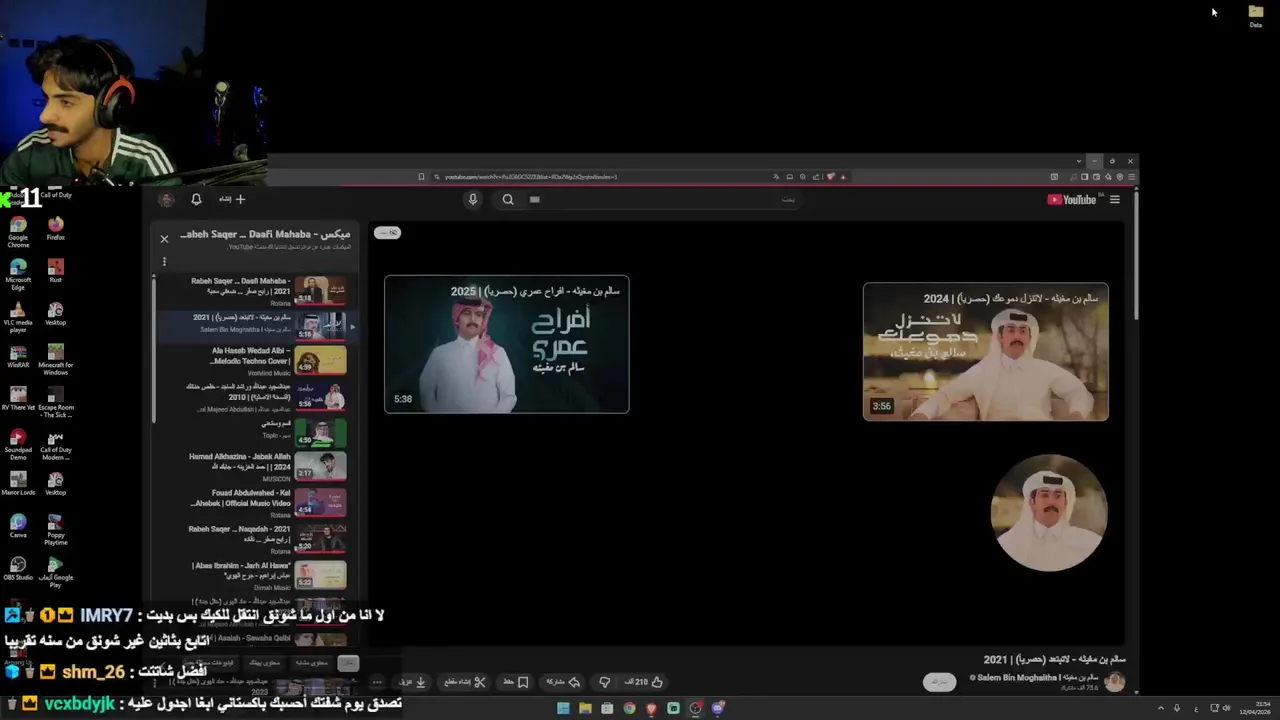Open Escape Room desktop shortcut
1280x720 pixels.
click(x=55, y=402)
